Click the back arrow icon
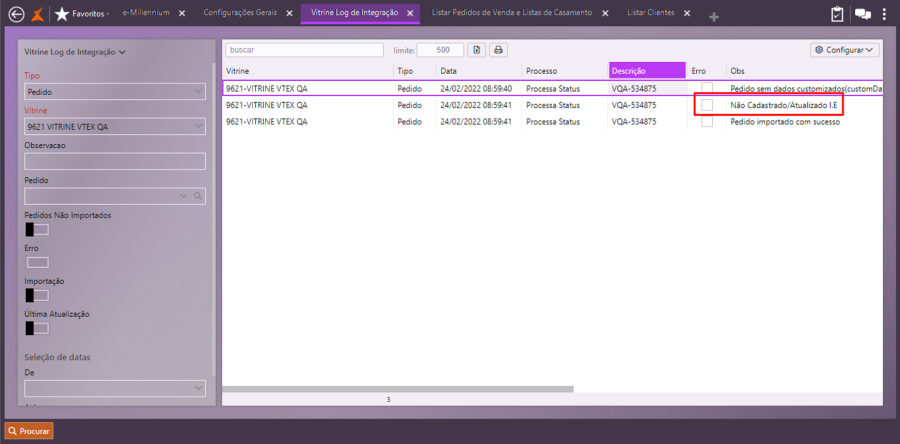Viewport: 900px width, 444px height. (x=17, y=14)
